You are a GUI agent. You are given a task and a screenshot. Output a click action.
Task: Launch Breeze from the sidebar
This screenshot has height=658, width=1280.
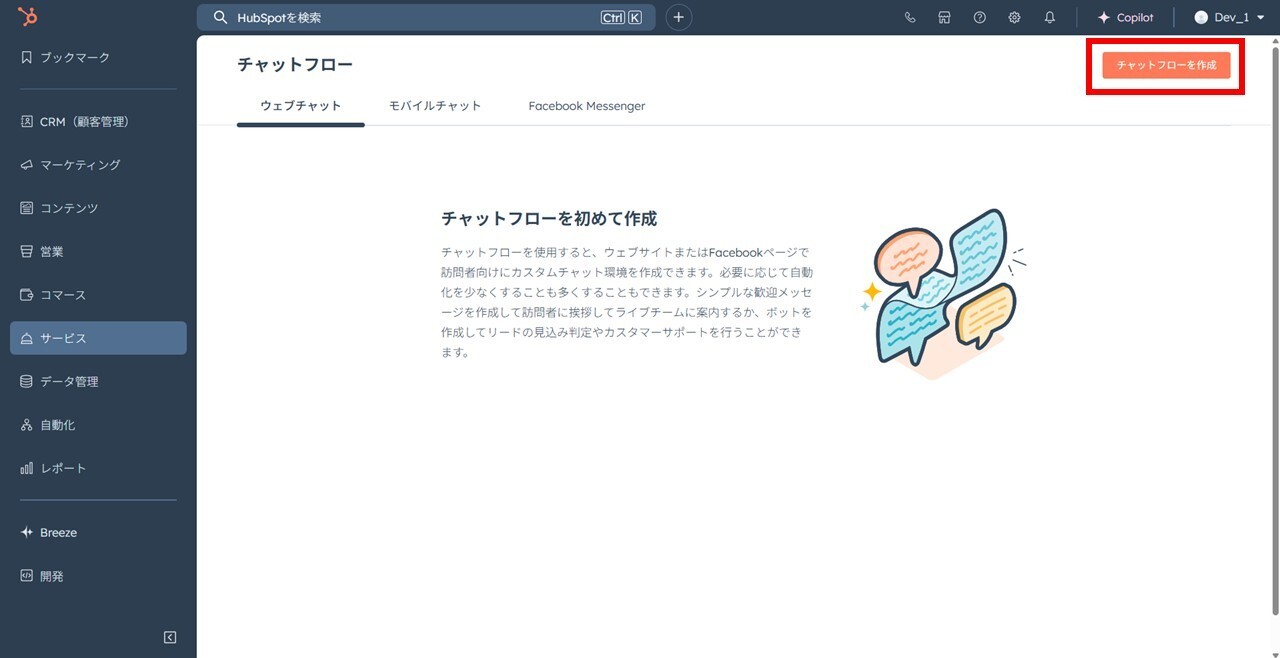tap(55, 532)
